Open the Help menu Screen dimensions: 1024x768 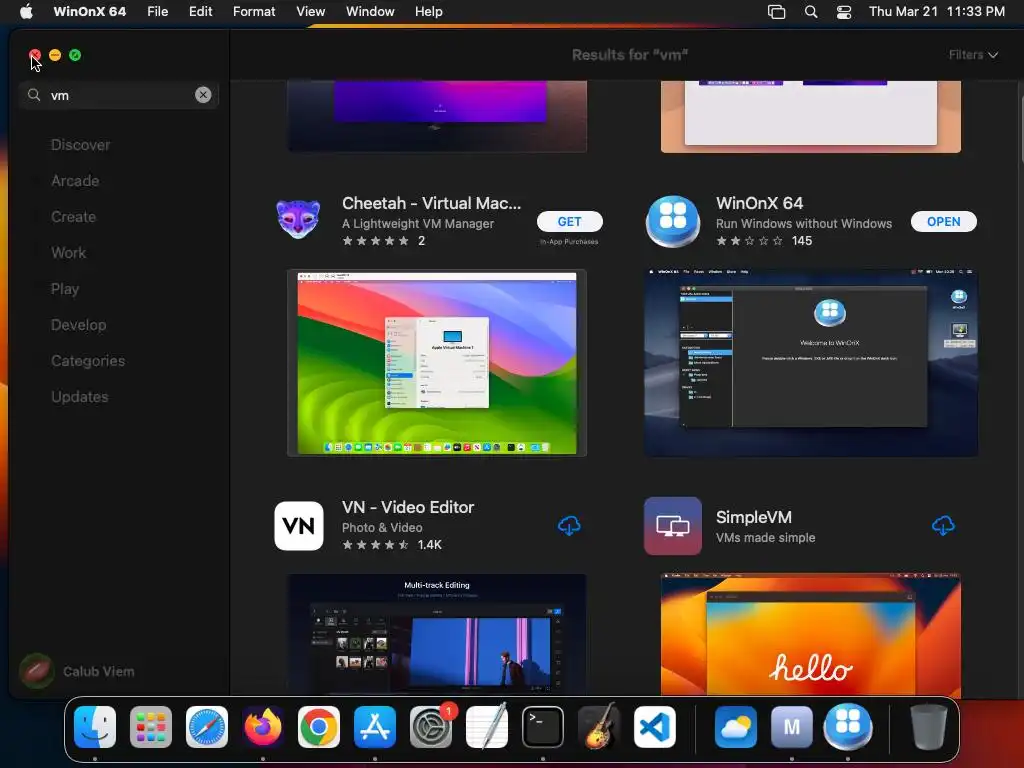click(428, 12)
